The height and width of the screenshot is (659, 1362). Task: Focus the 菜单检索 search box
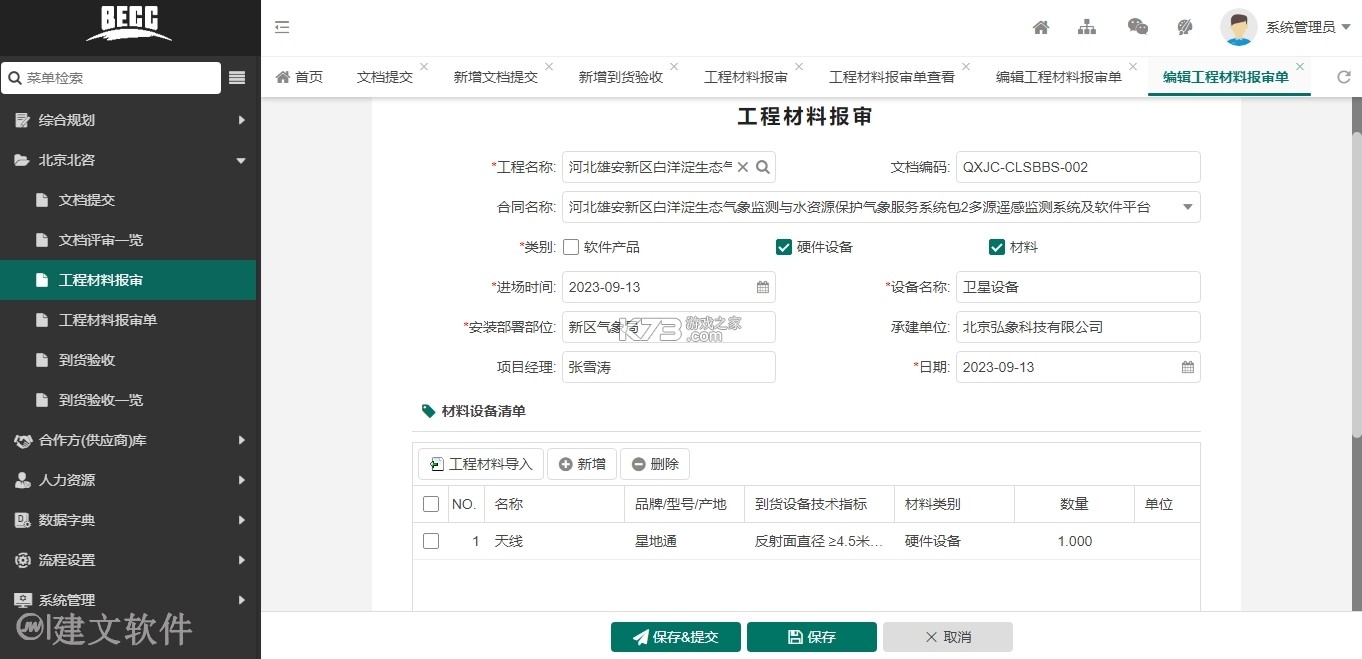[x=111, y=77]
